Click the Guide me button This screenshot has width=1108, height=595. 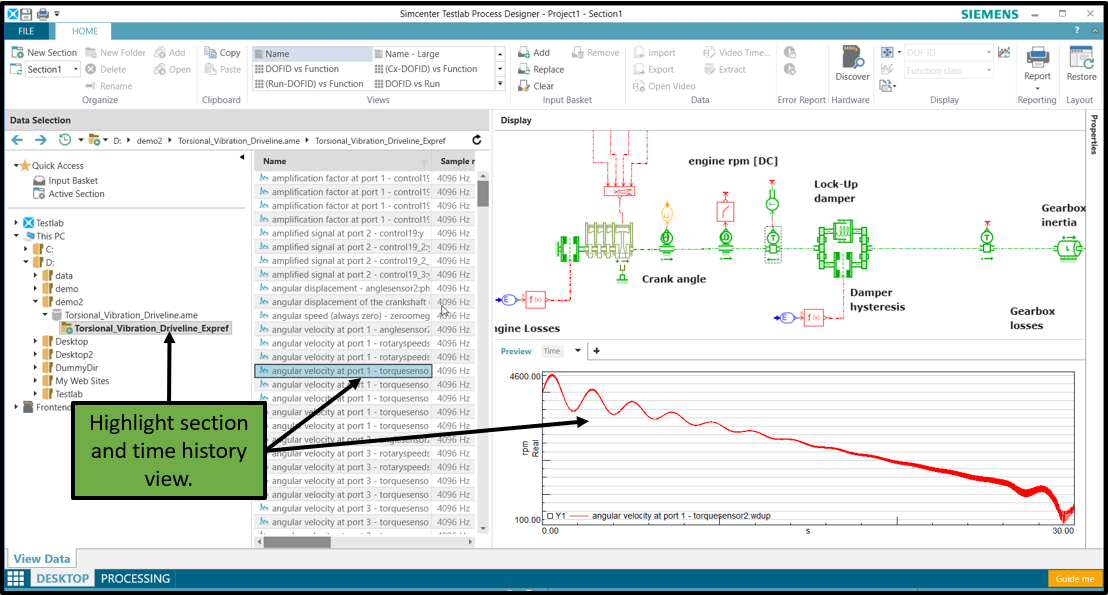tap(1075, 579)
